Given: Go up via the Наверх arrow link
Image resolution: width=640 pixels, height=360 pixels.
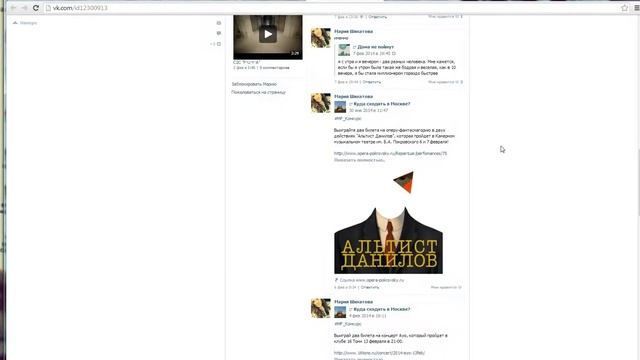Looking at the screenshot, I should pyautogui.click(x=25, y=23).
